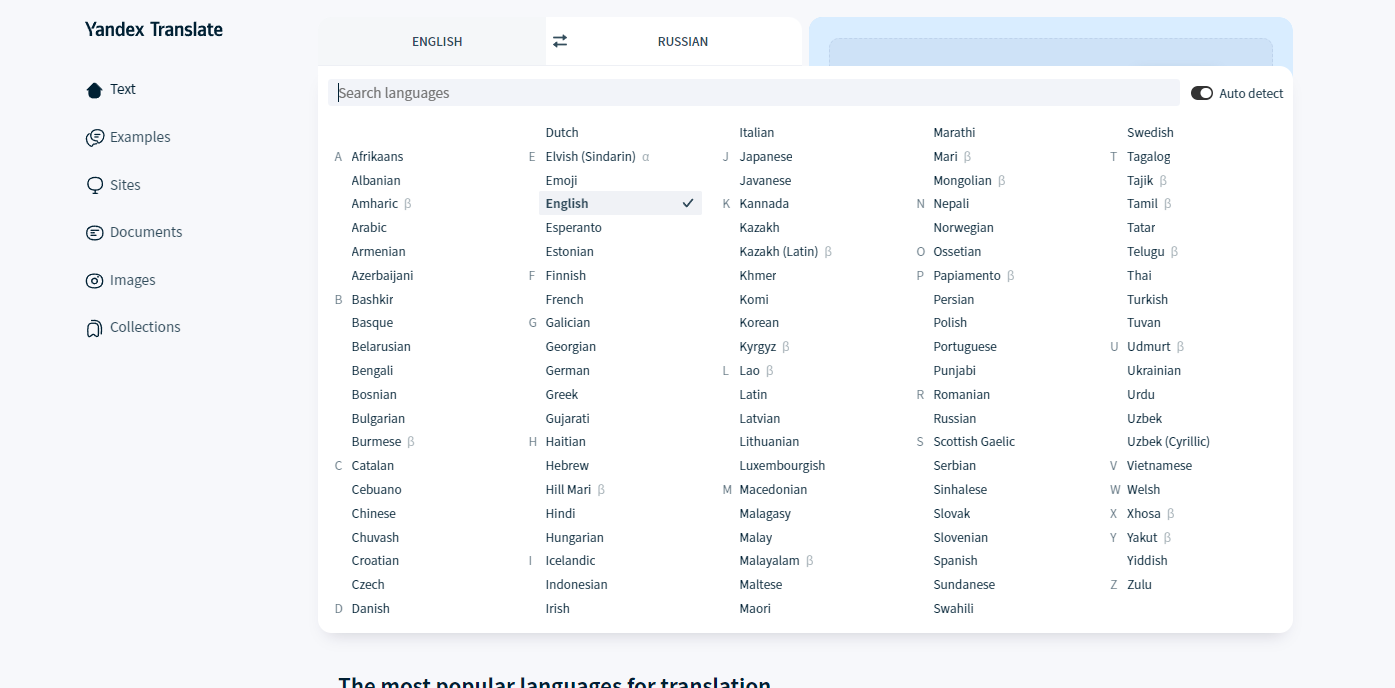Select Afrikaans from the list
This screenshot has height=688, width=1395.
pyautogui.click(x=377, y=157)
